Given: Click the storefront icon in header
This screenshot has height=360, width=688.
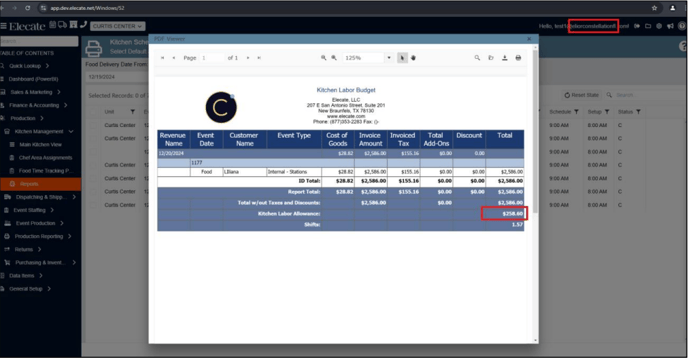Looking at the screenshot, I should coord(73,25).
